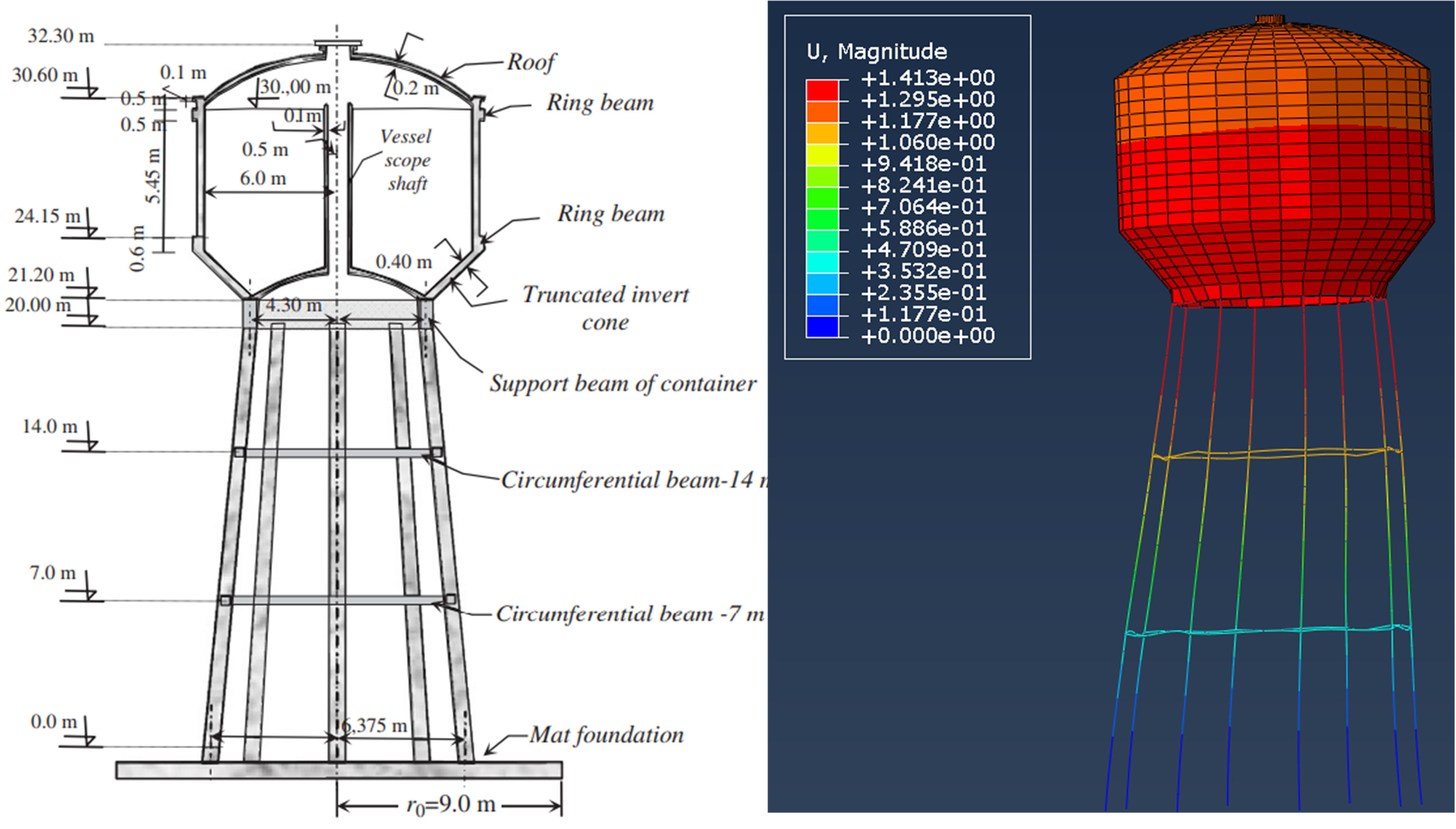Click the red top legend swatch
Image resolution: width=1456 pixels, height=829 pixels.
pos(822,90)
